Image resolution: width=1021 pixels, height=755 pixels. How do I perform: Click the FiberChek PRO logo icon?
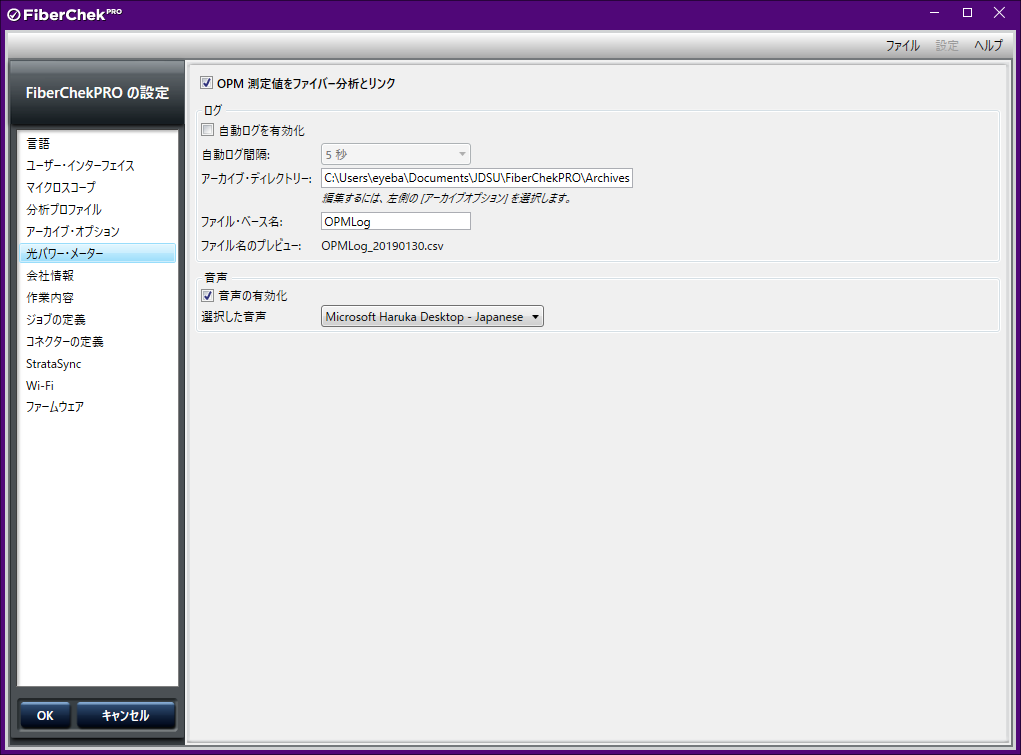click(14, 15)
